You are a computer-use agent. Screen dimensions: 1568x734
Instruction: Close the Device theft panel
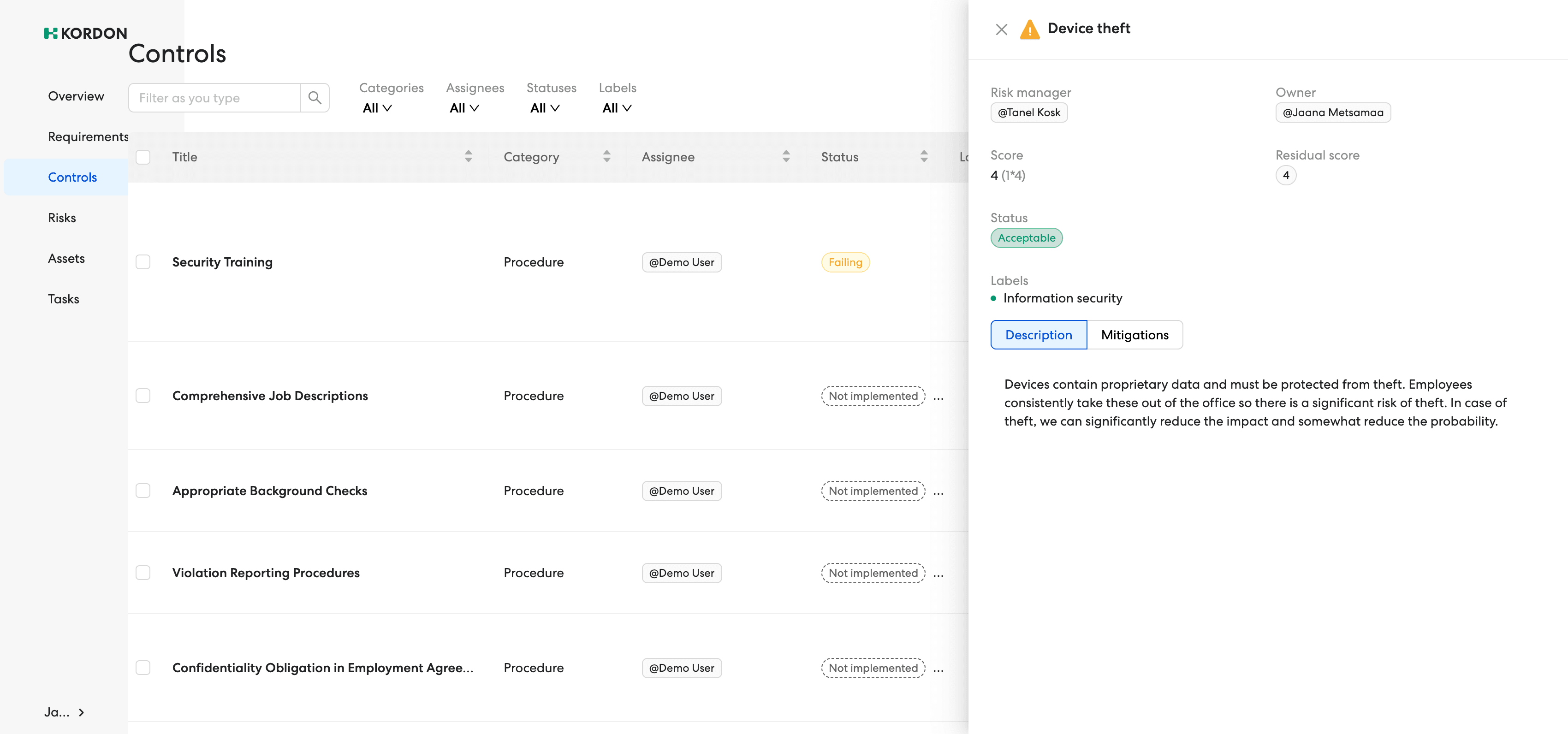[x=1001, y=29]
